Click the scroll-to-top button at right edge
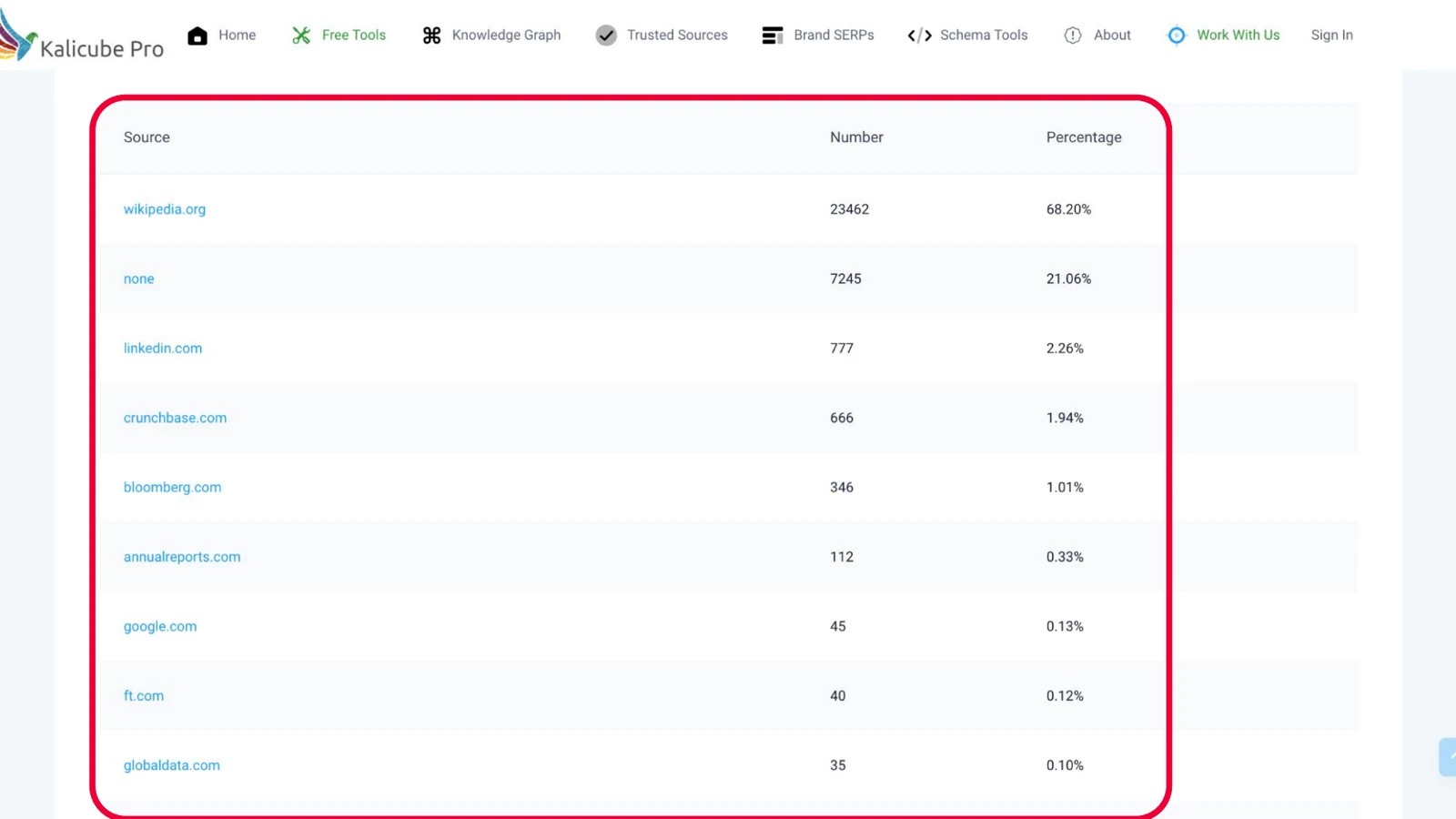1456x819 pixels. tap(1447, 757)
